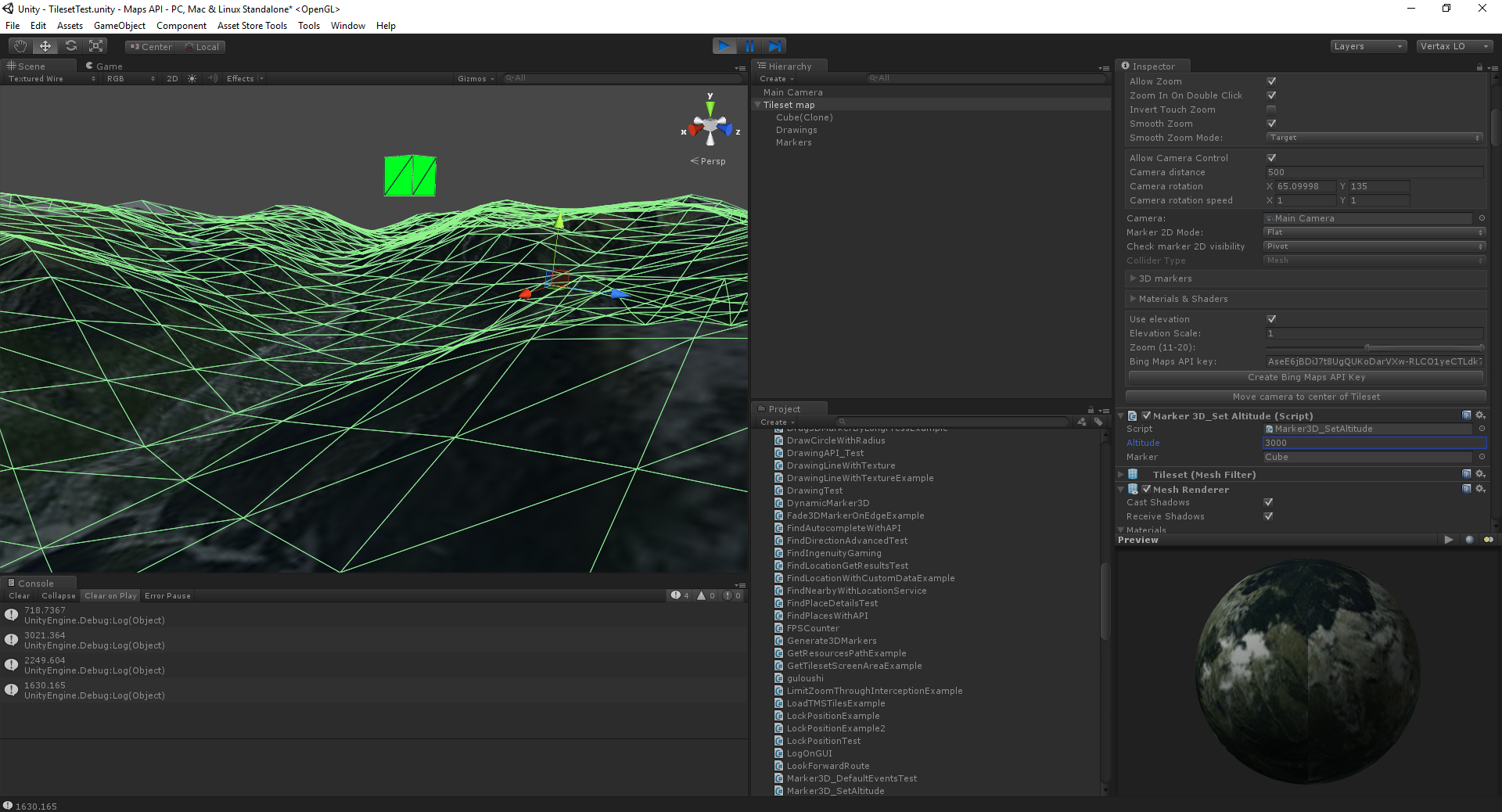
Task: Toggle Zoom In On Double Click
Action: point(1271,95)
